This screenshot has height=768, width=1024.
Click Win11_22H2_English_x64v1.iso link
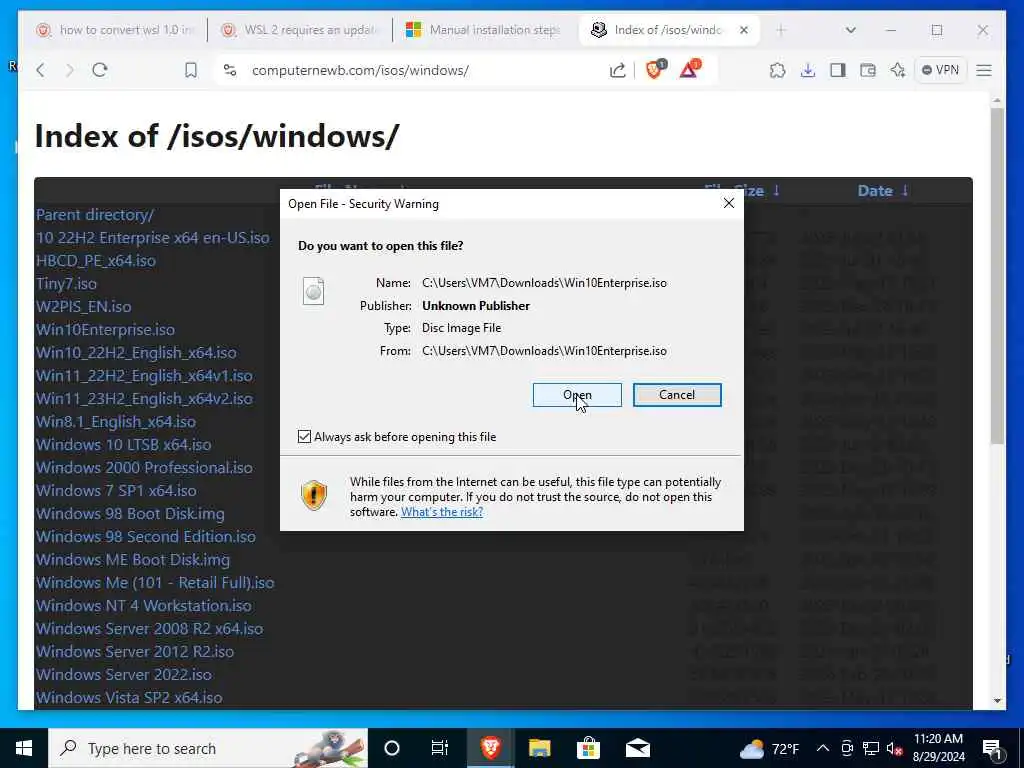[144, 376]
